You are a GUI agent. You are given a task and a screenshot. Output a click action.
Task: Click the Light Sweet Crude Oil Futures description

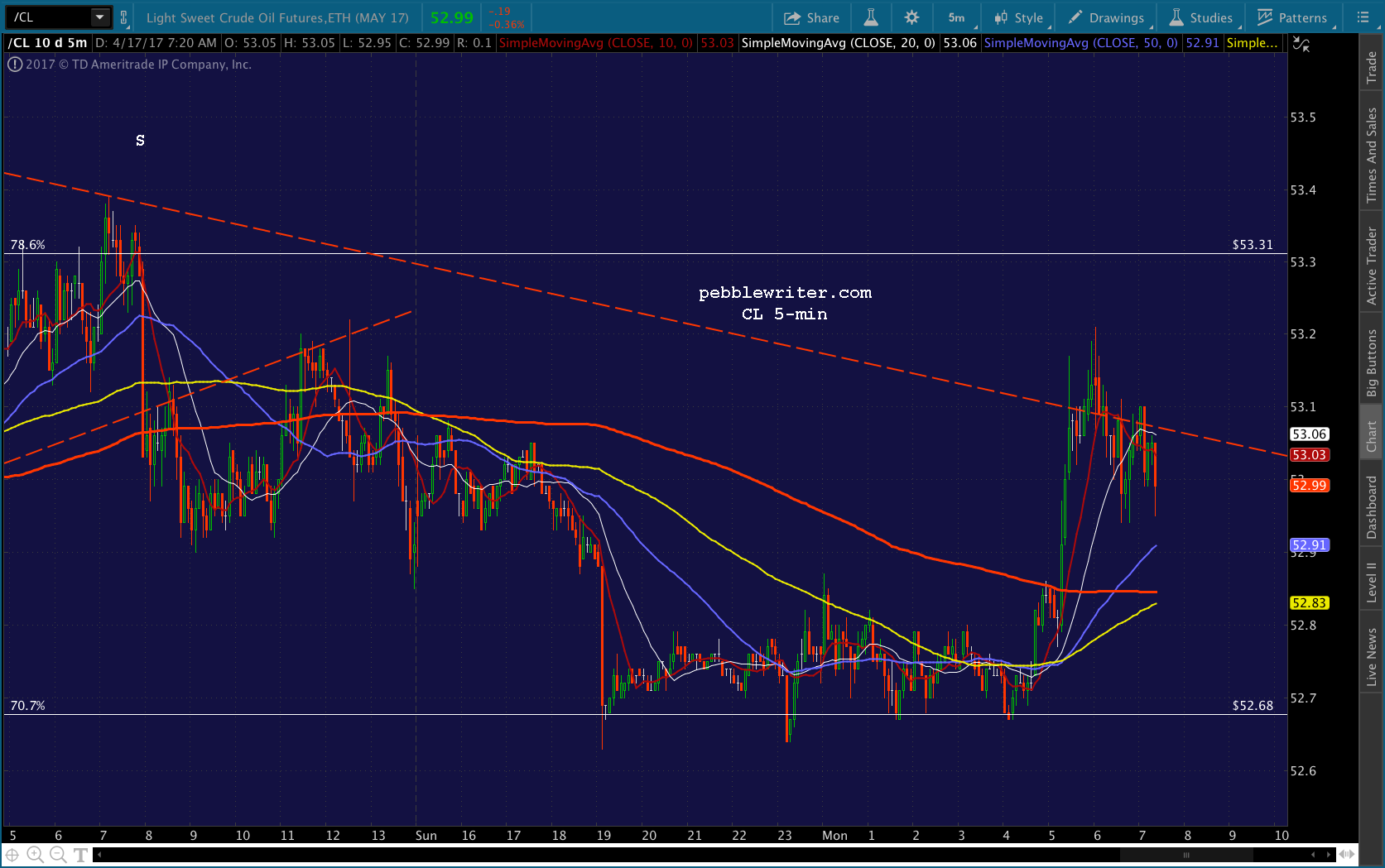point(277,17)
